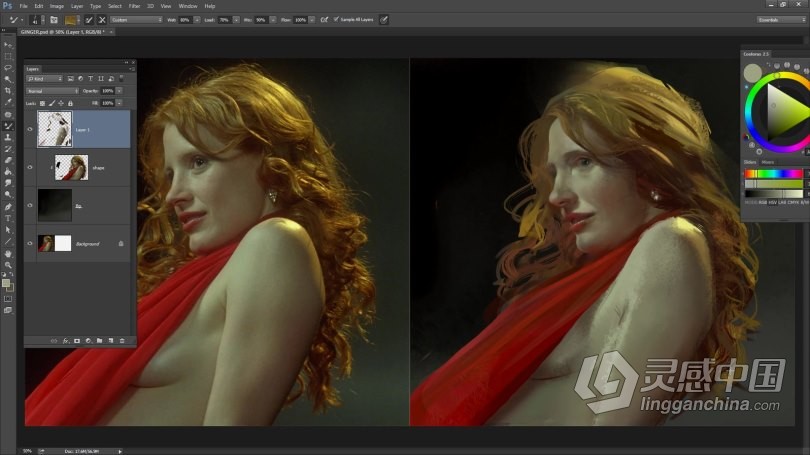Image resolution: width=810 pixels, height=455 pixels.
Task: Hide Layer 1 visibility eye
Action: [30, 130]
